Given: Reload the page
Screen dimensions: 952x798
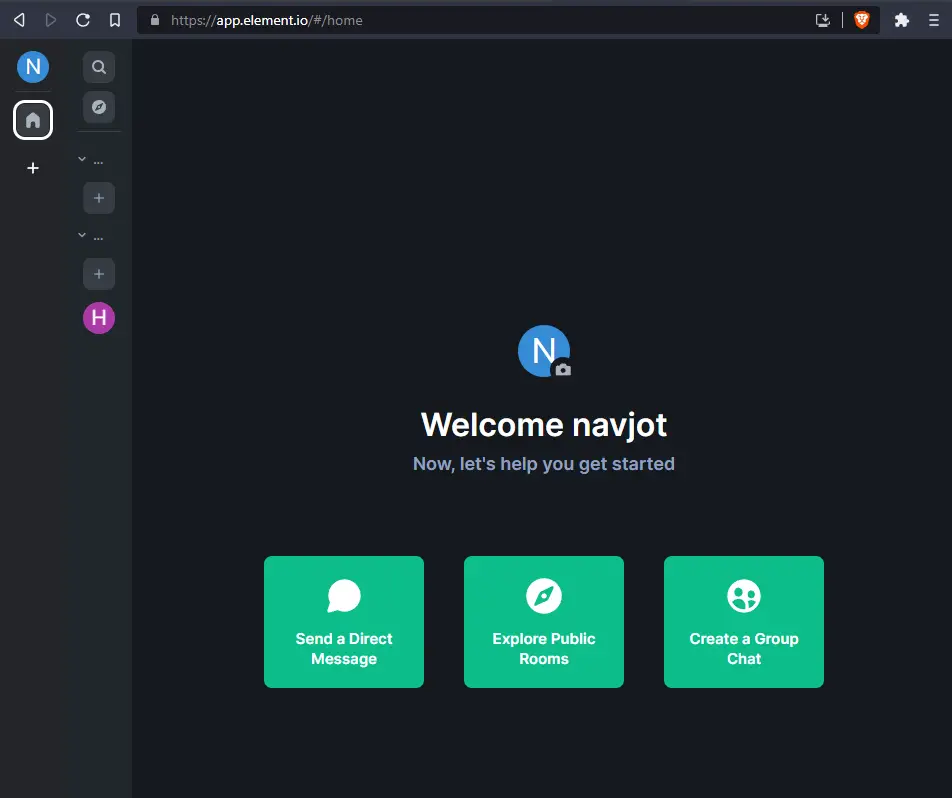Looking at the screenshot, I should point(83,20).
